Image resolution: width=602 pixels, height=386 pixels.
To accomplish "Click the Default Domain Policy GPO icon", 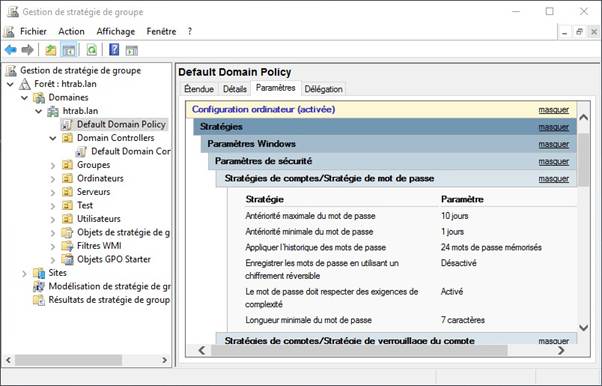I will [x=67, y=124].
